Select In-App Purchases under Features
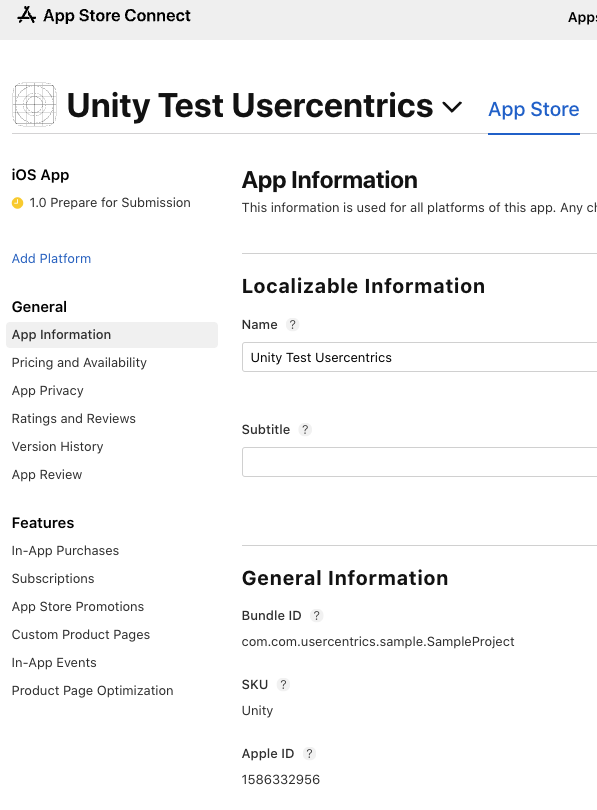 (x=65, y=551)
